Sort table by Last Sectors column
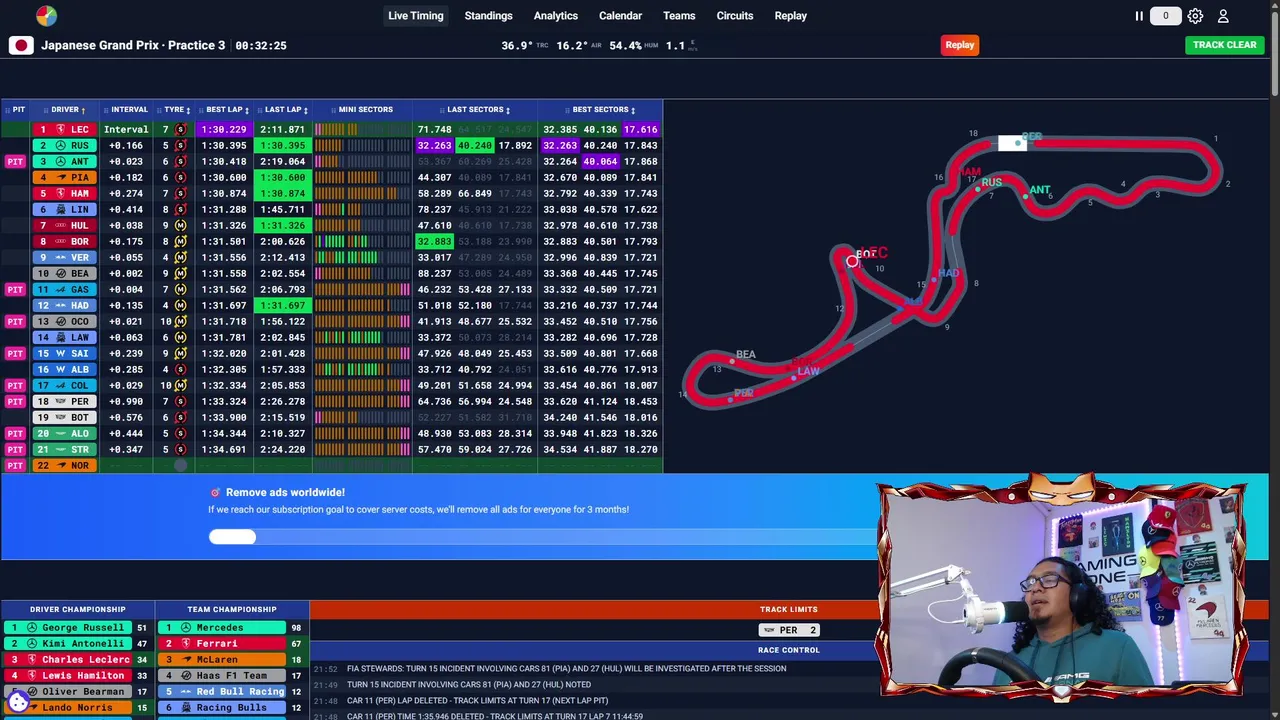The height and width of the screenshot is (720, 1280). (x=475, y=110)
